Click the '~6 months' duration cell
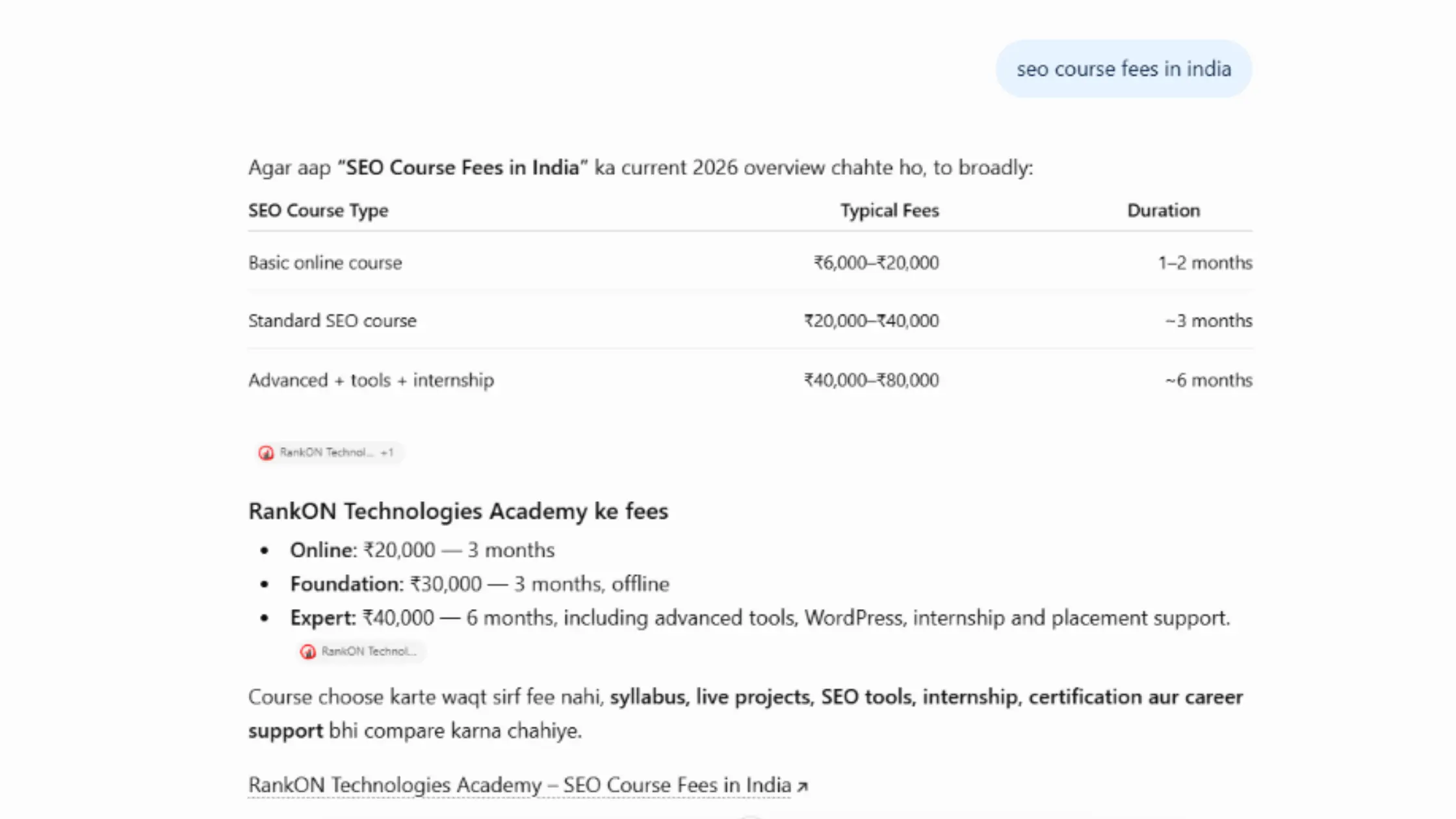 click(x=1208, y=380)
